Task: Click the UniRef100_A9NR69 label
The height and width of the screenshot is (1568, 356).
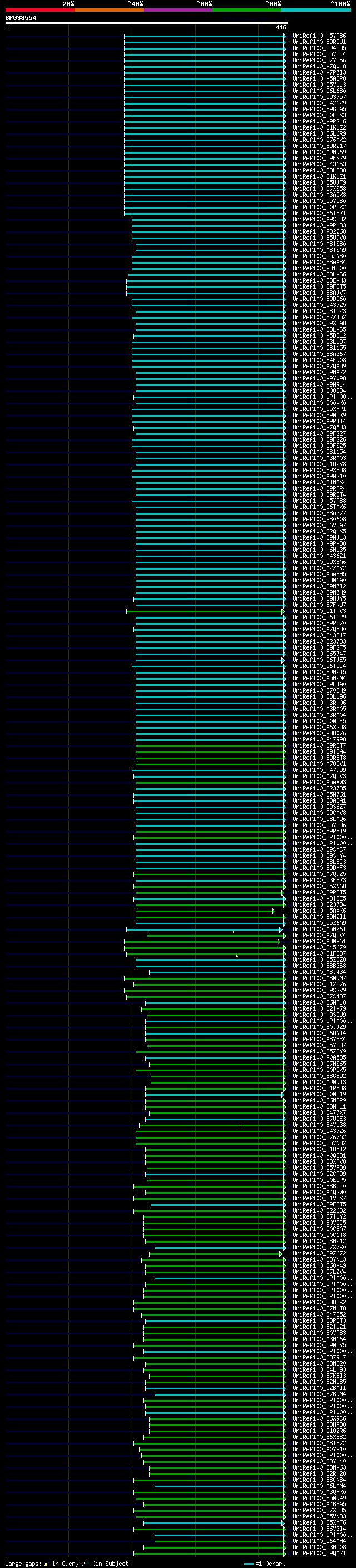Action: click(319, 152)
